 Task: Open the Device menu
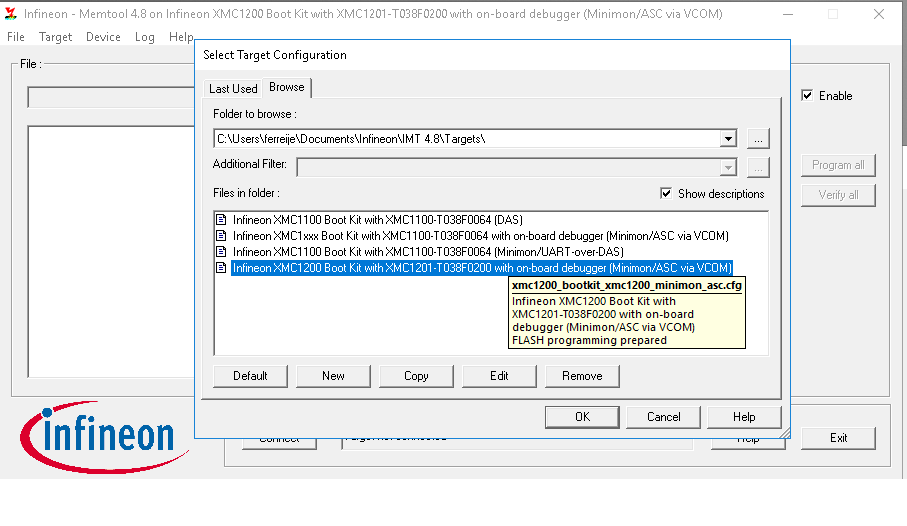[104, 37]
